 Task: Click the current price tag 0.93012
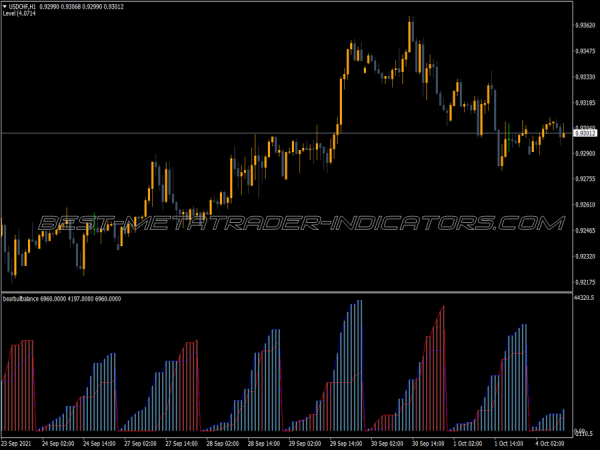click(585, 134)
